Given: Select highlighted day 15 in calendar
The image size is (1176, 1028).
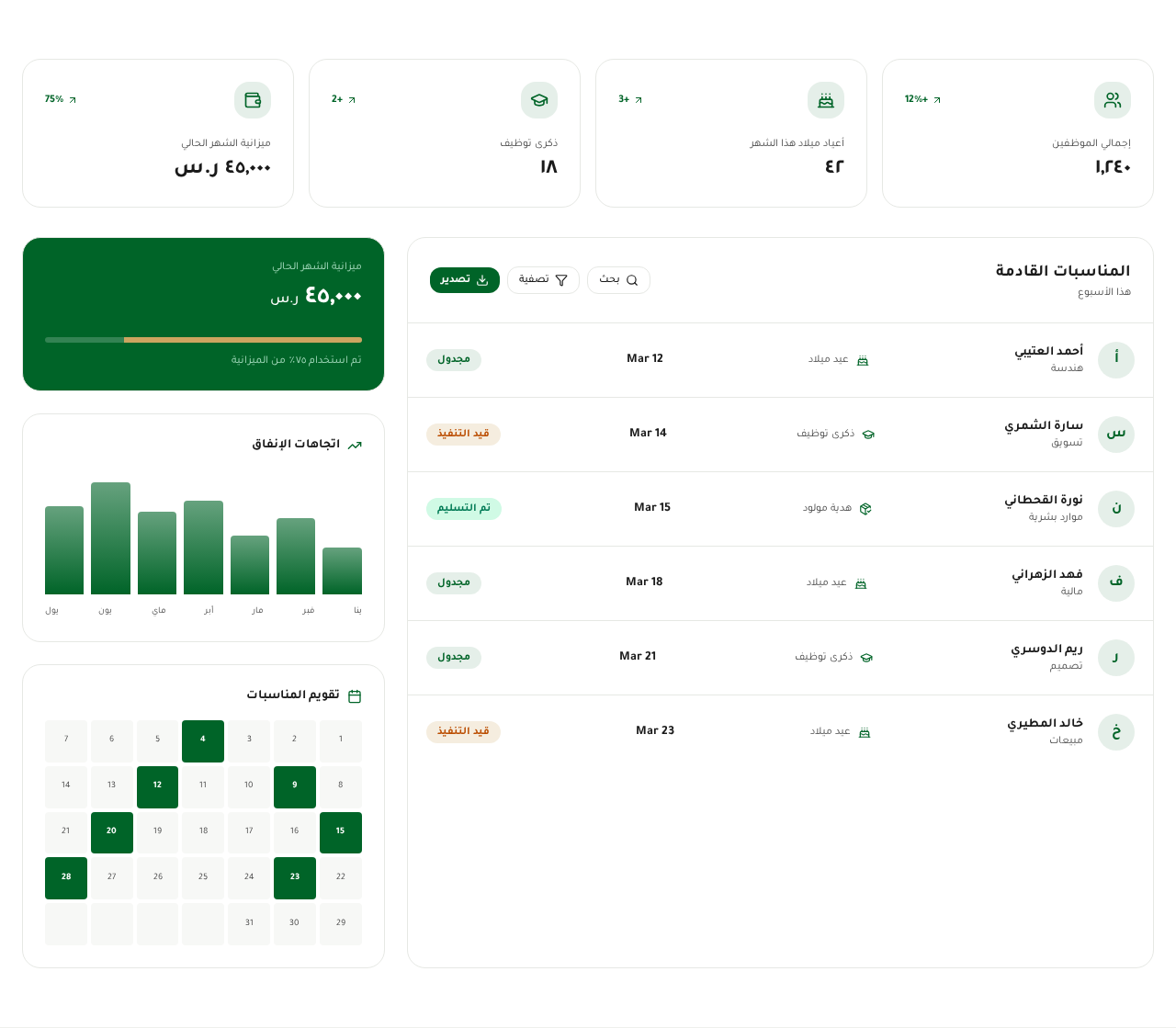Looking at the screenshot, I should (341, 833).
